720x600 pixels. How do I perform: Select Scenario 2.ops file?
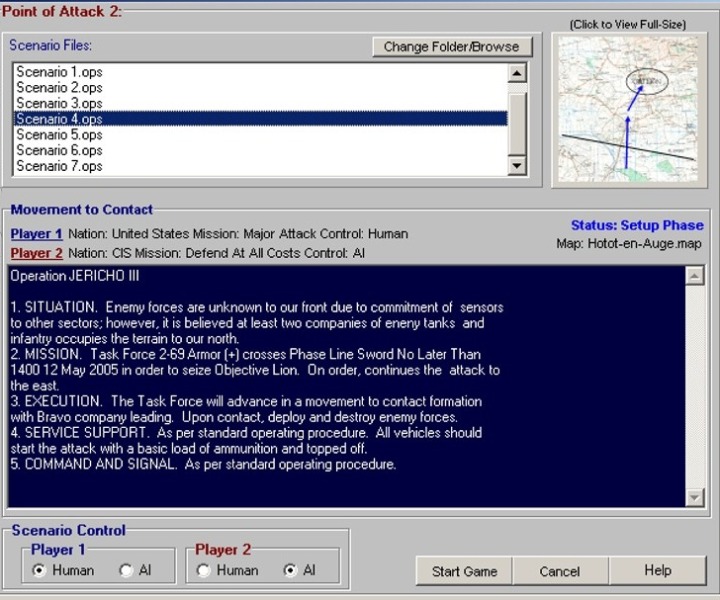(60, 88)
